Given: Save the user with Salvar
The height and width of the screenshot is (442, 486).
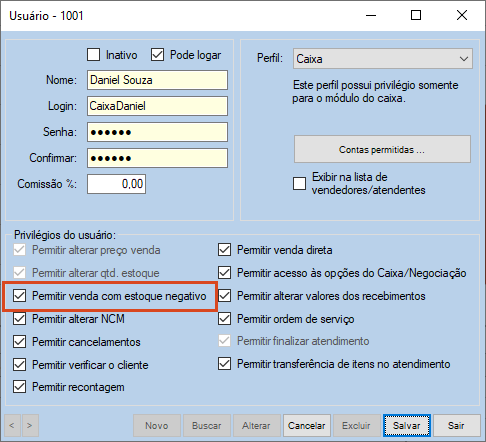Looking at the screenshot, I should tap(407, 425).
